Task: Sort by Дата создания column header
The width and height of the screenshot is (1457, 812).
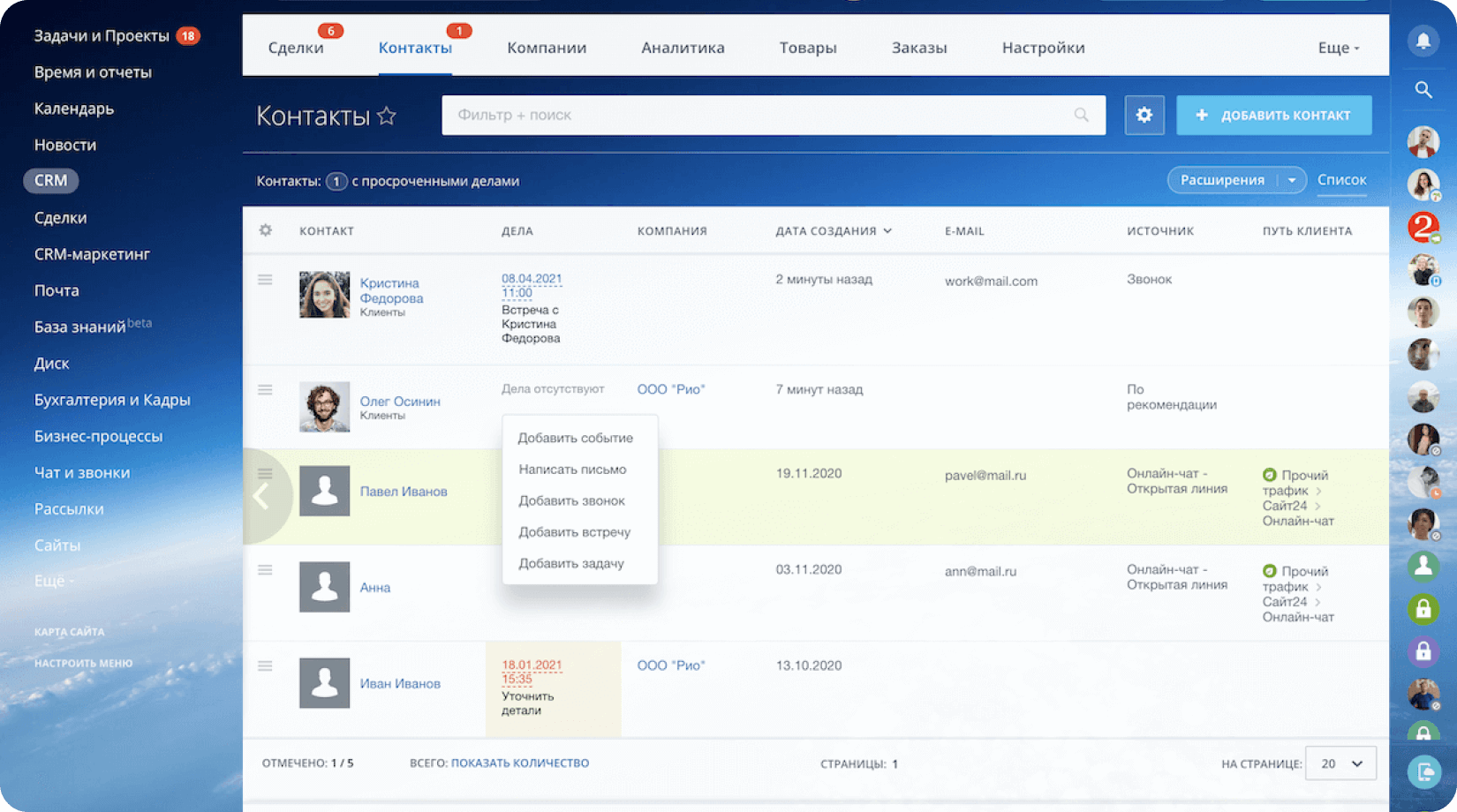Action: click(x=834, y=231)
